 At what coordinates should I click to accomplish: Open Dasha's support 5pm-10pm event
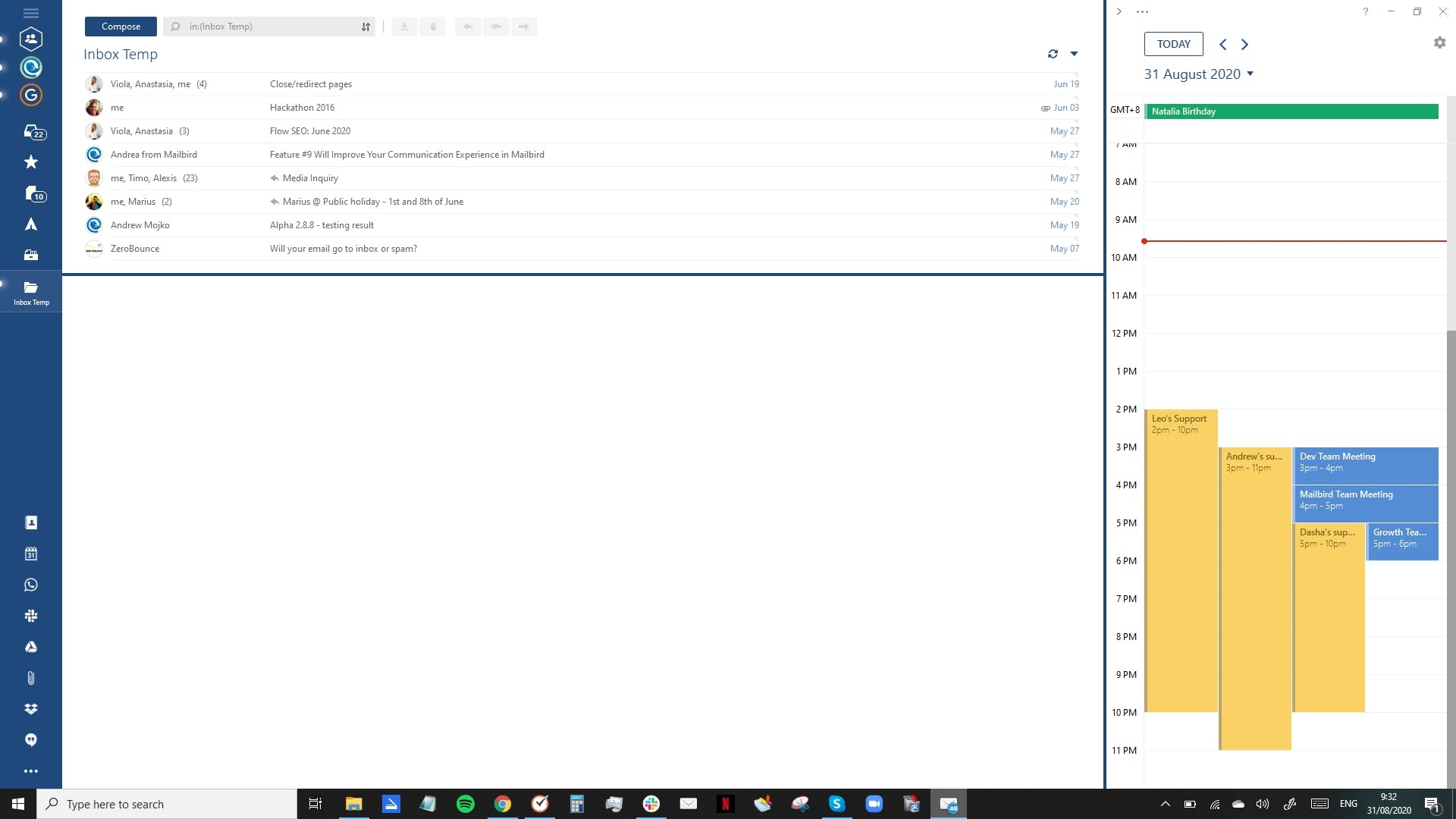[x=1329, y=618]
